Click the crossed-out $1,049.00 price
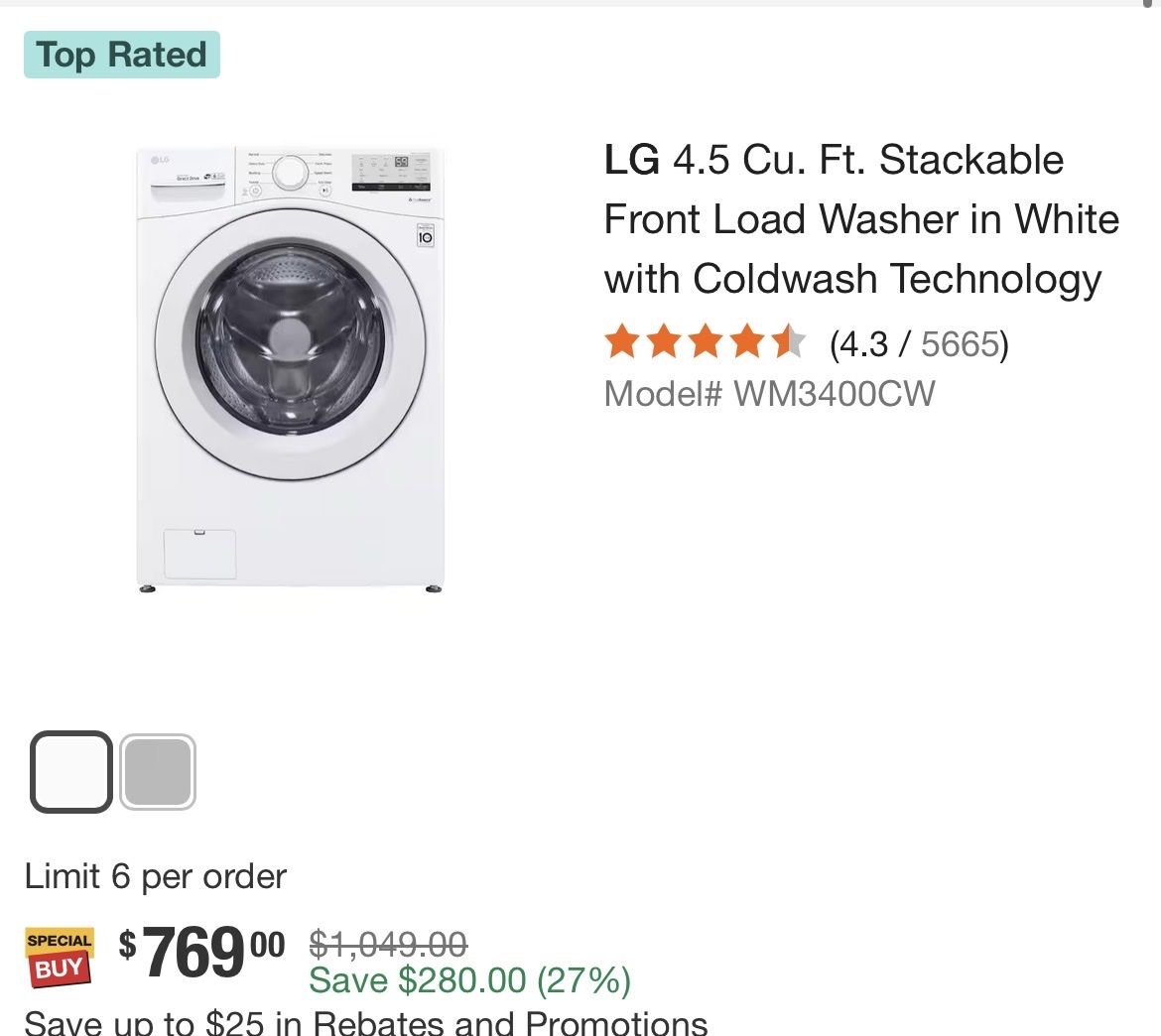The image size is (1161, 1036). click(388, 944)
